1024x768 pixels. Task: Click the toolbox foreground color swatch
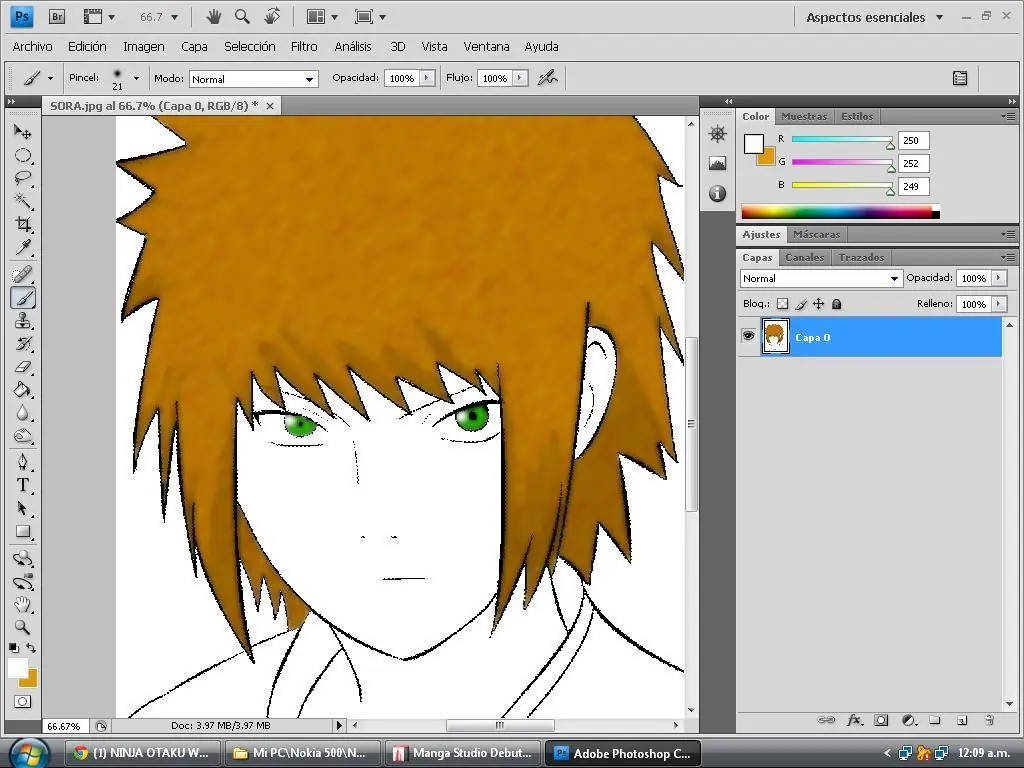tap(18, 669)
